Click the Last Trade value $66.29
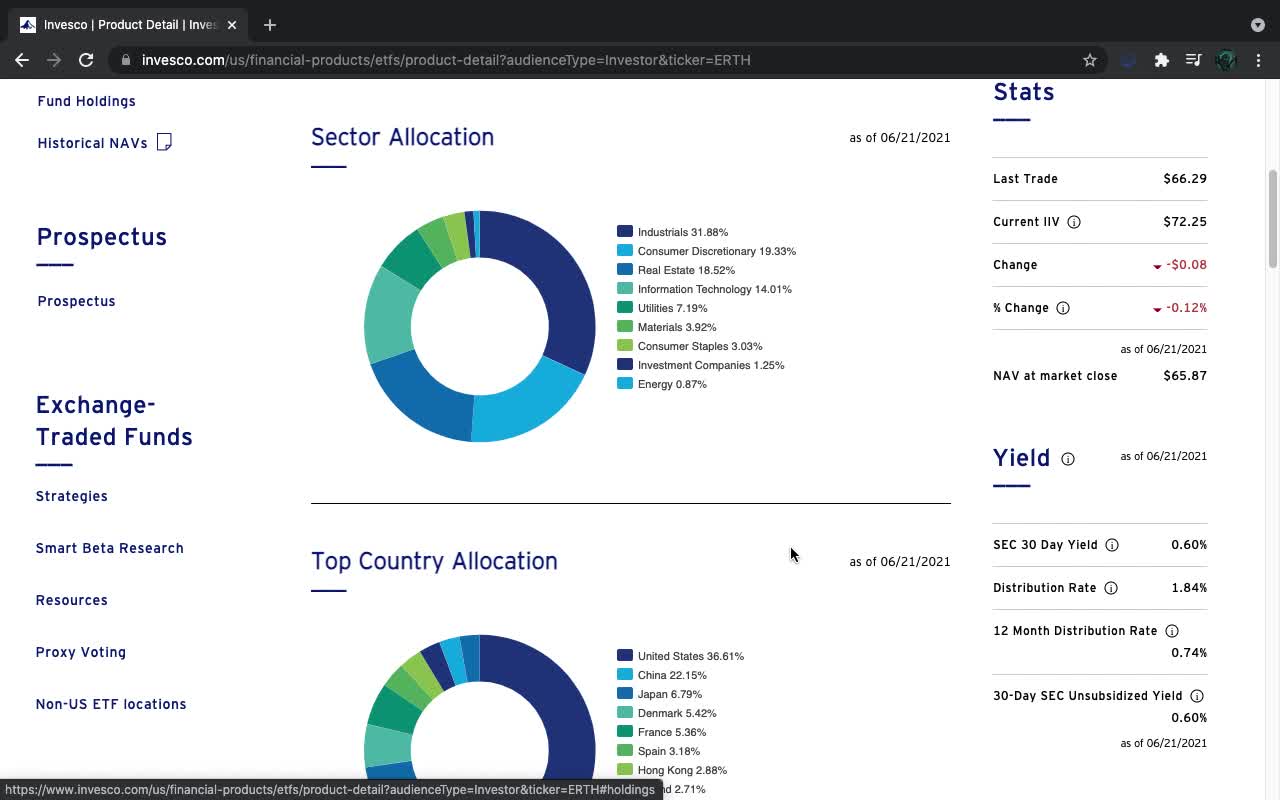The height and width of the screenshot is (800, 1280). 1185,179
